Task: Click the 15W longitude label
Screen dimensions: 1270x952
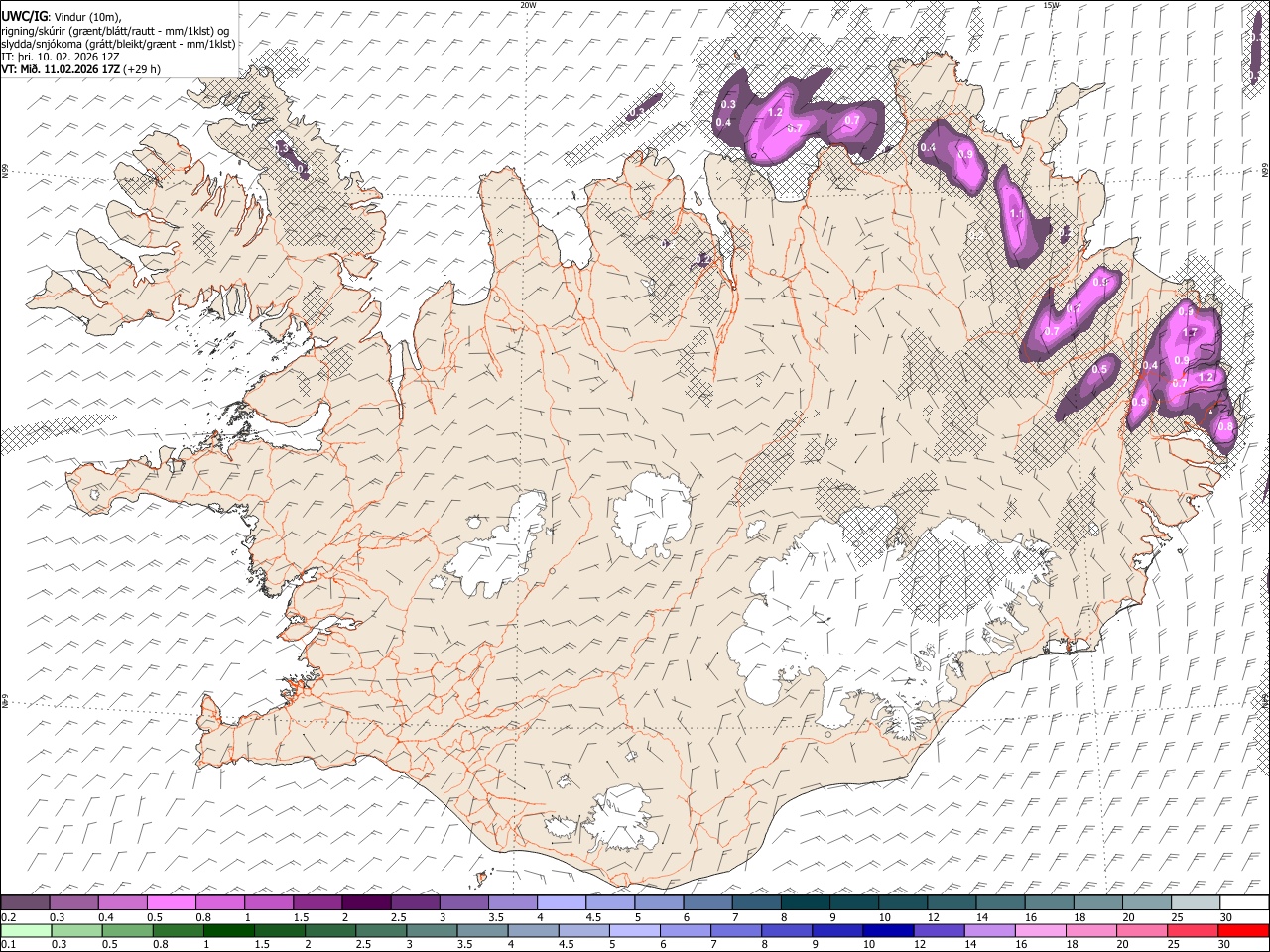Action: tap(1051, 5)
